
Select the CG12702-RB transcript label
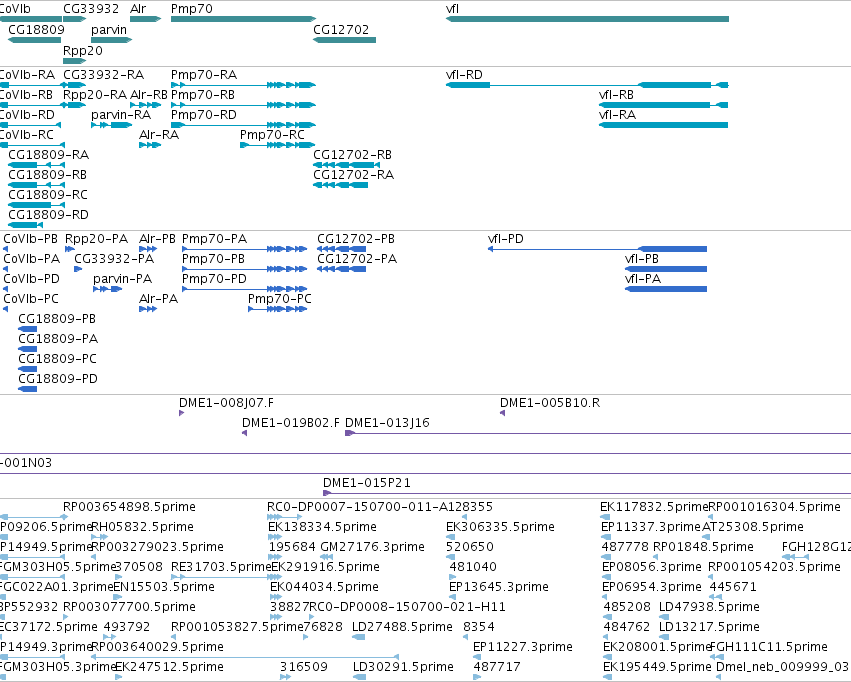click(x=352, y=155)
